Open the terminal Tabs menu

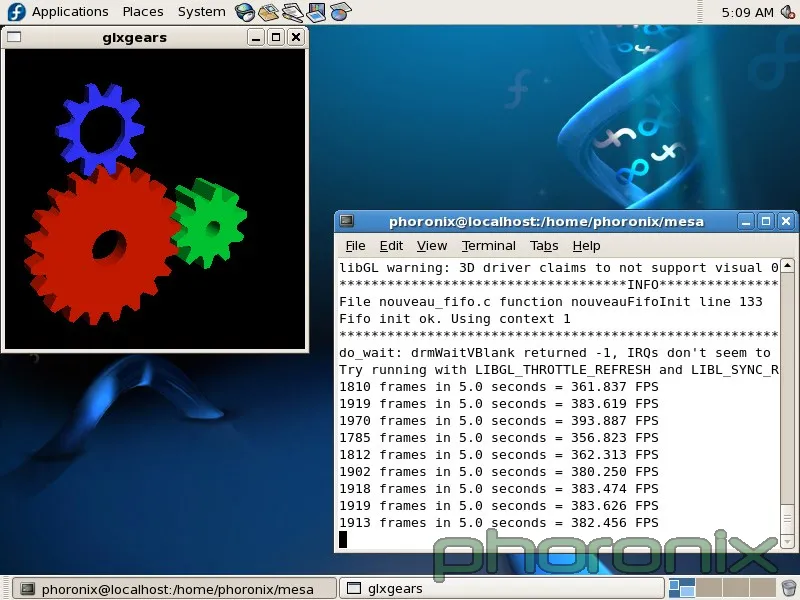544,246
